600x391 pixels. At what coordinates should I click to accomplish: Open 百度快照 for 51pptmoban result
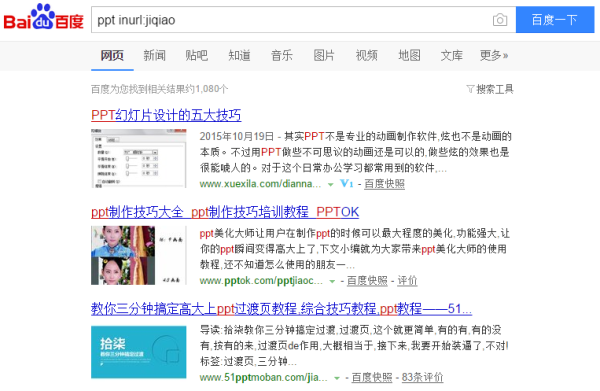(x=372, y=378)
